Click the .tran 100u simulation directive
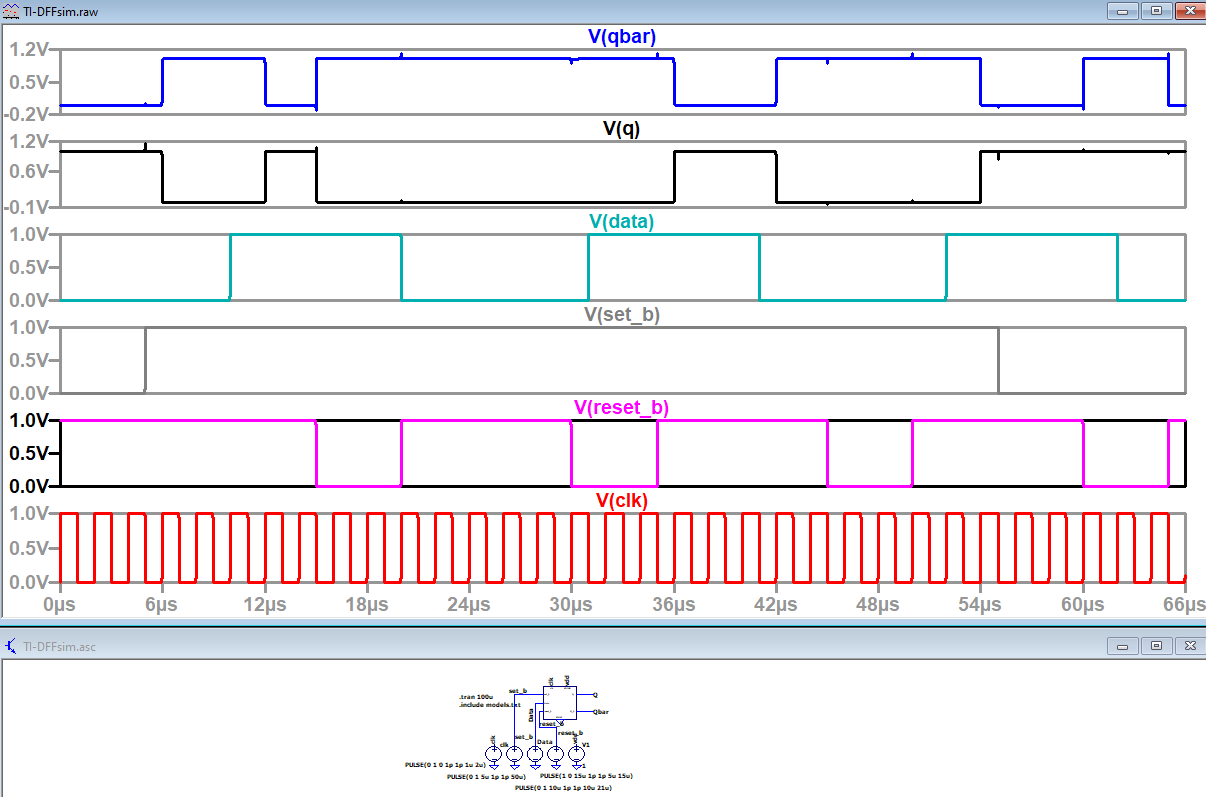This screenshot has width=1206, height=797. (x=476, y=696)
